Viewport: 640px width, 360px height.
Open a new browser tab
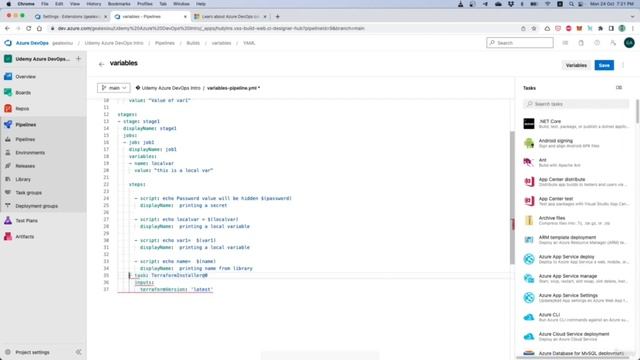tap(278, 17)
